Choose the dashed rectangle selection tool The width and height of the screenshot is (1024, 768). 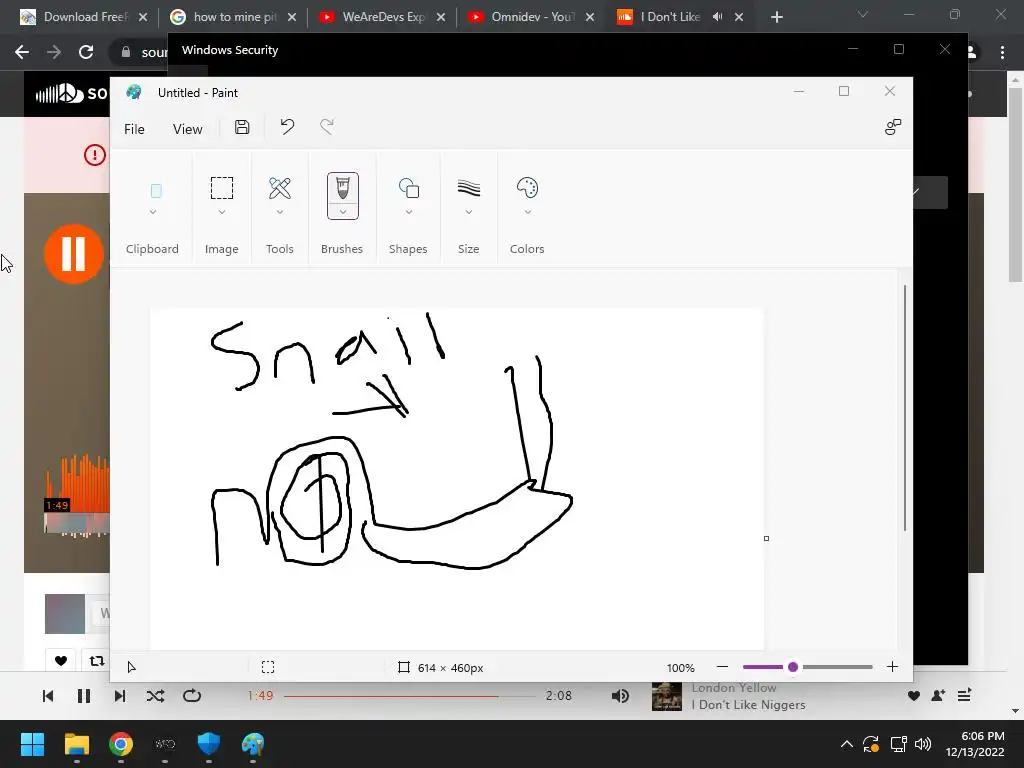point(222,188)
